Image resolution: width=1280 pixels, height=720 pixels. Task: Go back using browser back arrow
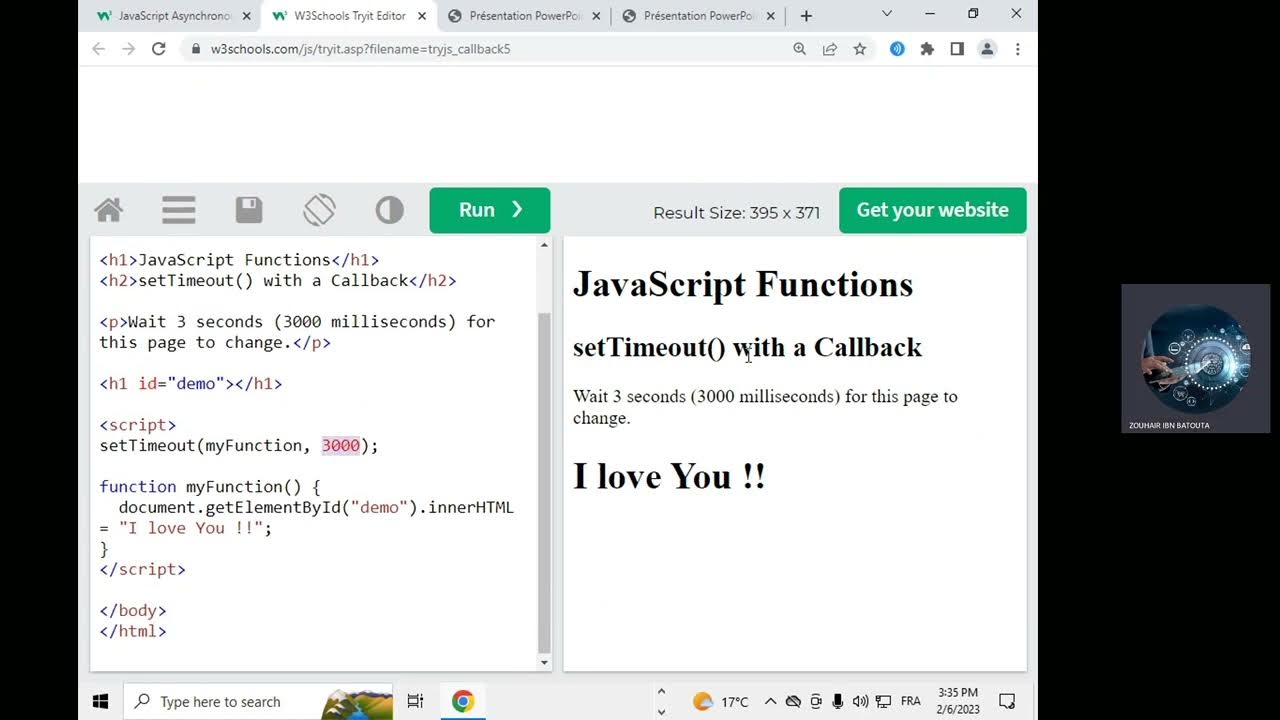pyautogui.click(x=98, y=49)
